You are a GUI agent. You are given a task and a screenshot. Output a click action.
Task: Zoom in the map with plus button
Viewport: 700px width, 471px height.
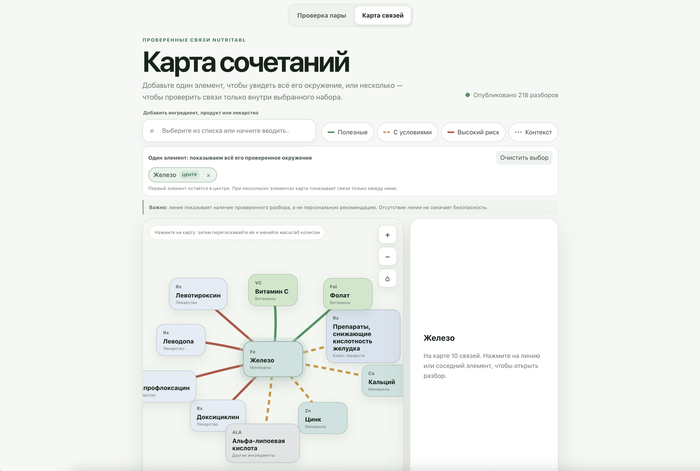tap(387, 235)
